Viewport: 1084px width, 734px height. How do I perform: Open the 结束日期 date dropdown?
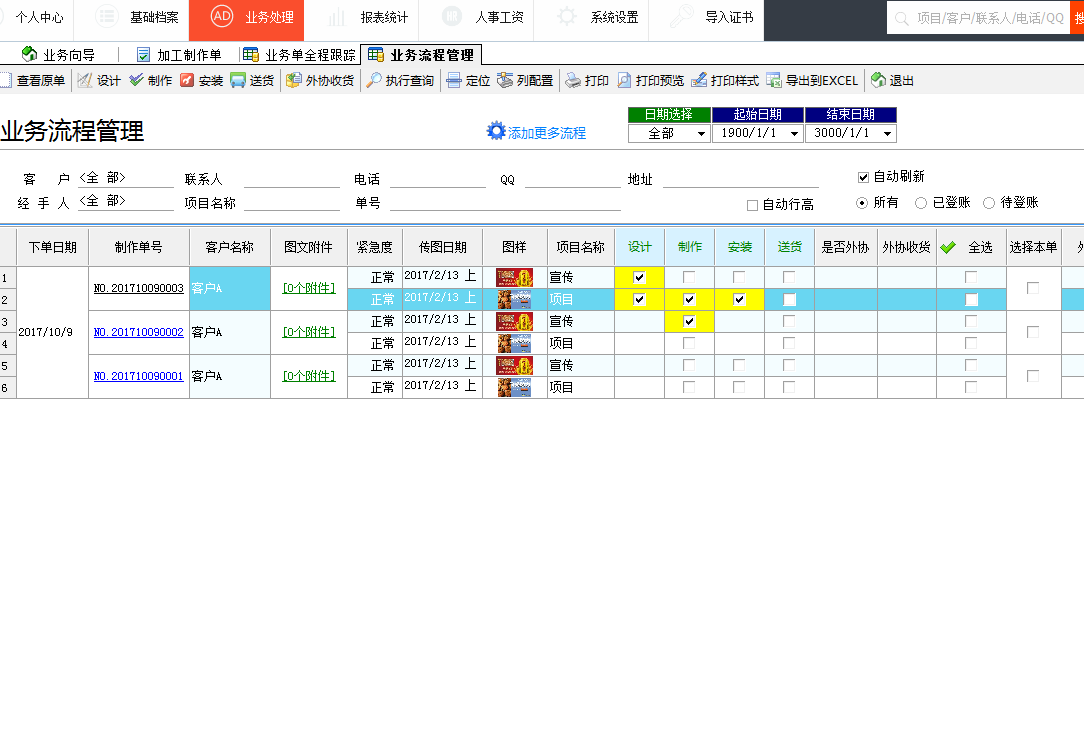click(887, 134)
